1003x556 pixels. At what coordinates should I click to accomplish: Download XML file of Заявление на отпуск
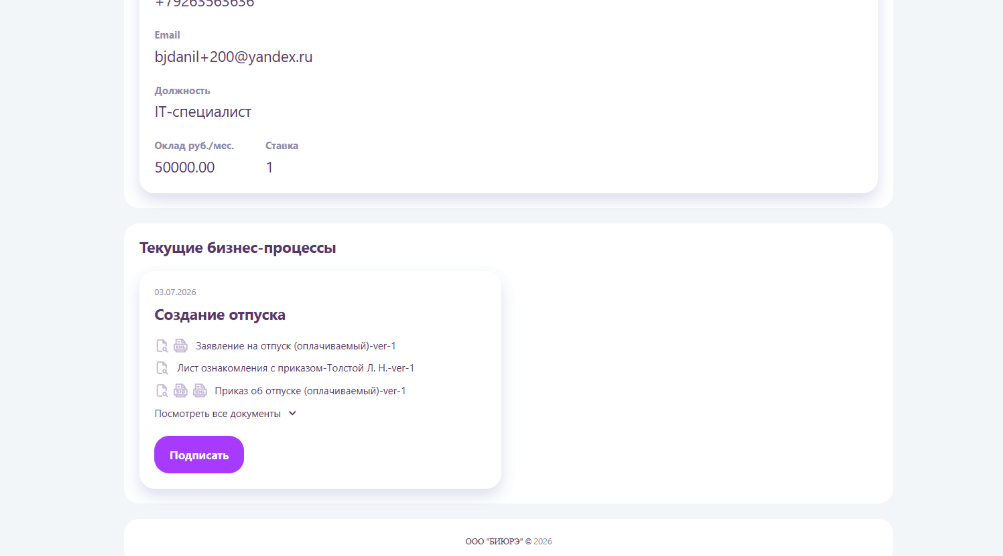click(x=180, y=346)
